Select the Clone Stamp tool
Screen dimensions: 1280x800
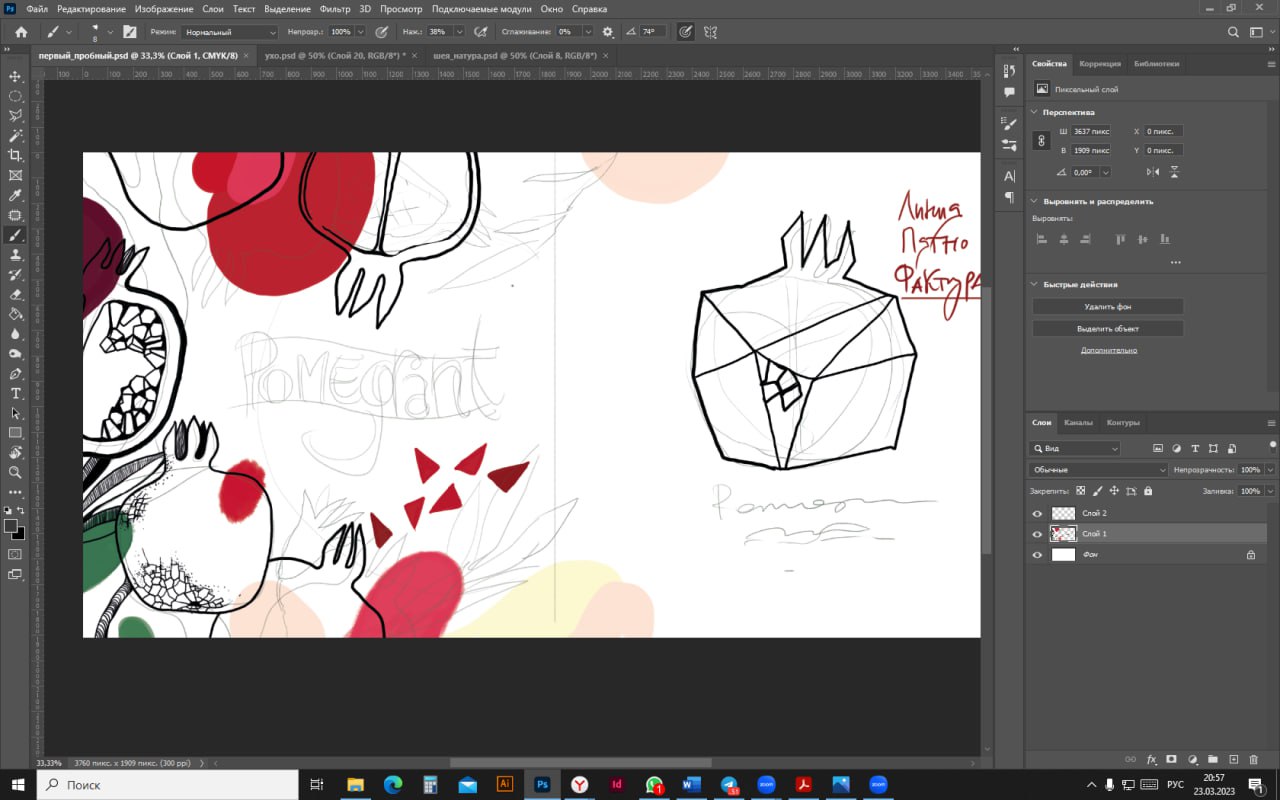point(15,255)
